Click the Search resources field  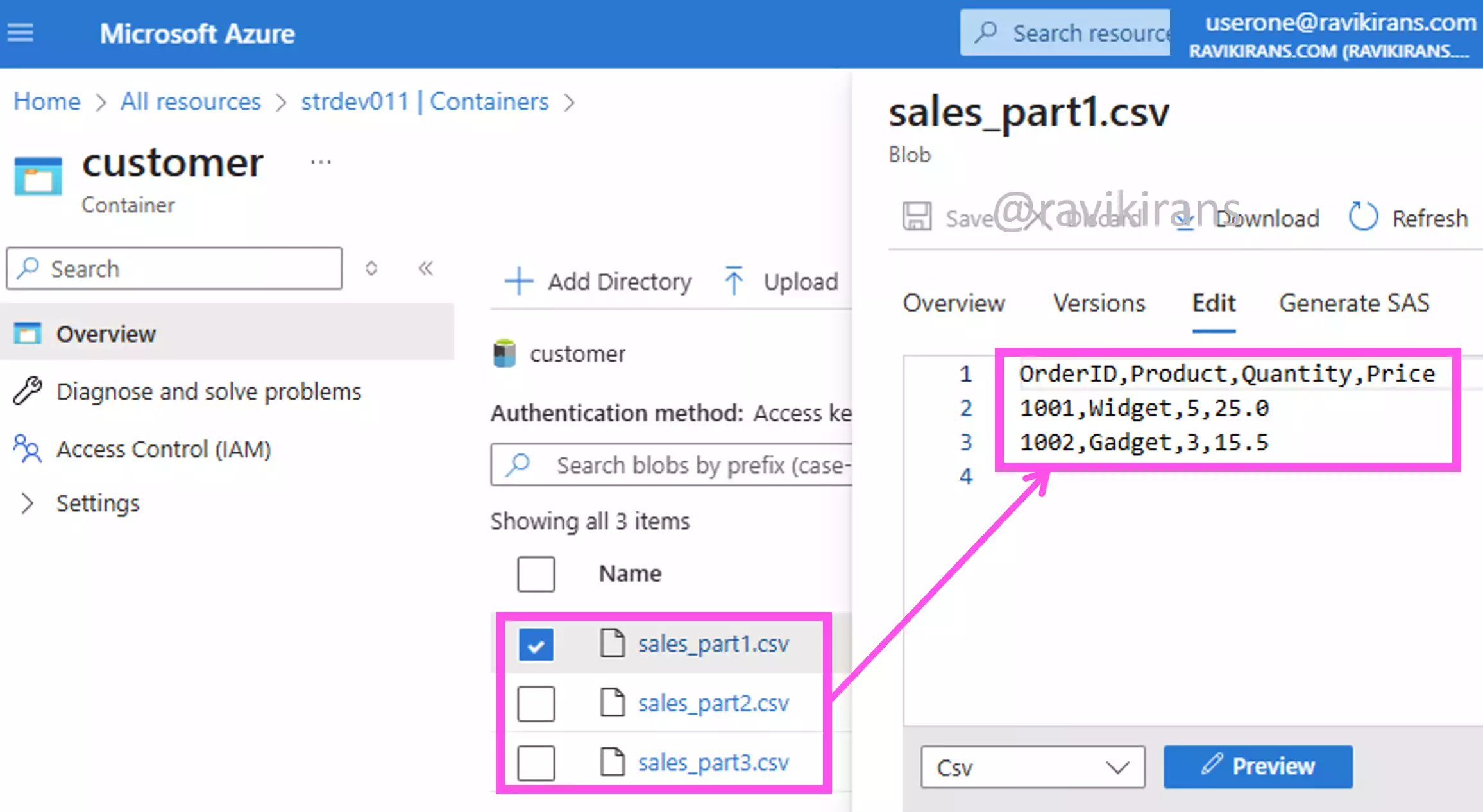(x=1065, y=32)
